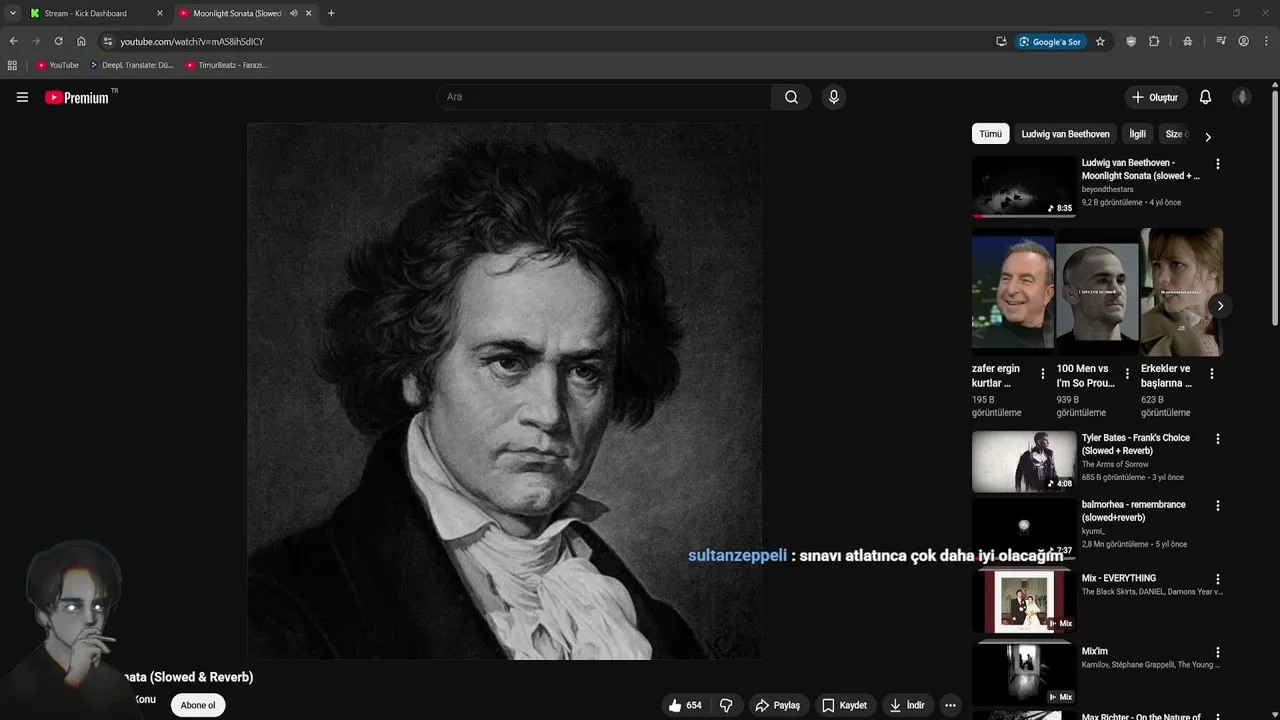This screenshot has height=720, width=1280.
Task: Open a new browser tab
Action: (331, 13)
